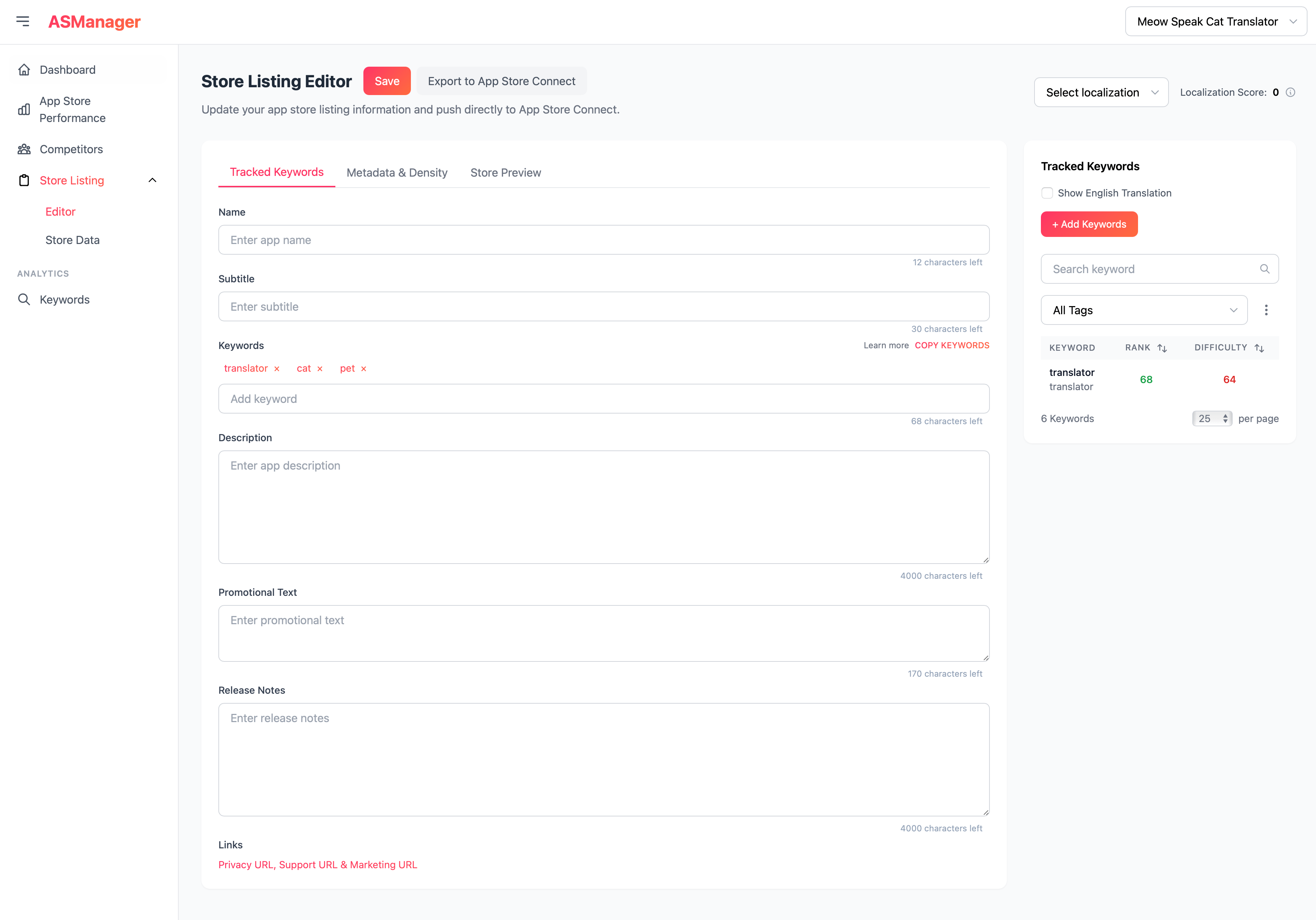Sort keywords by Rank
Screen dimensions: 1316x920
1162,348
